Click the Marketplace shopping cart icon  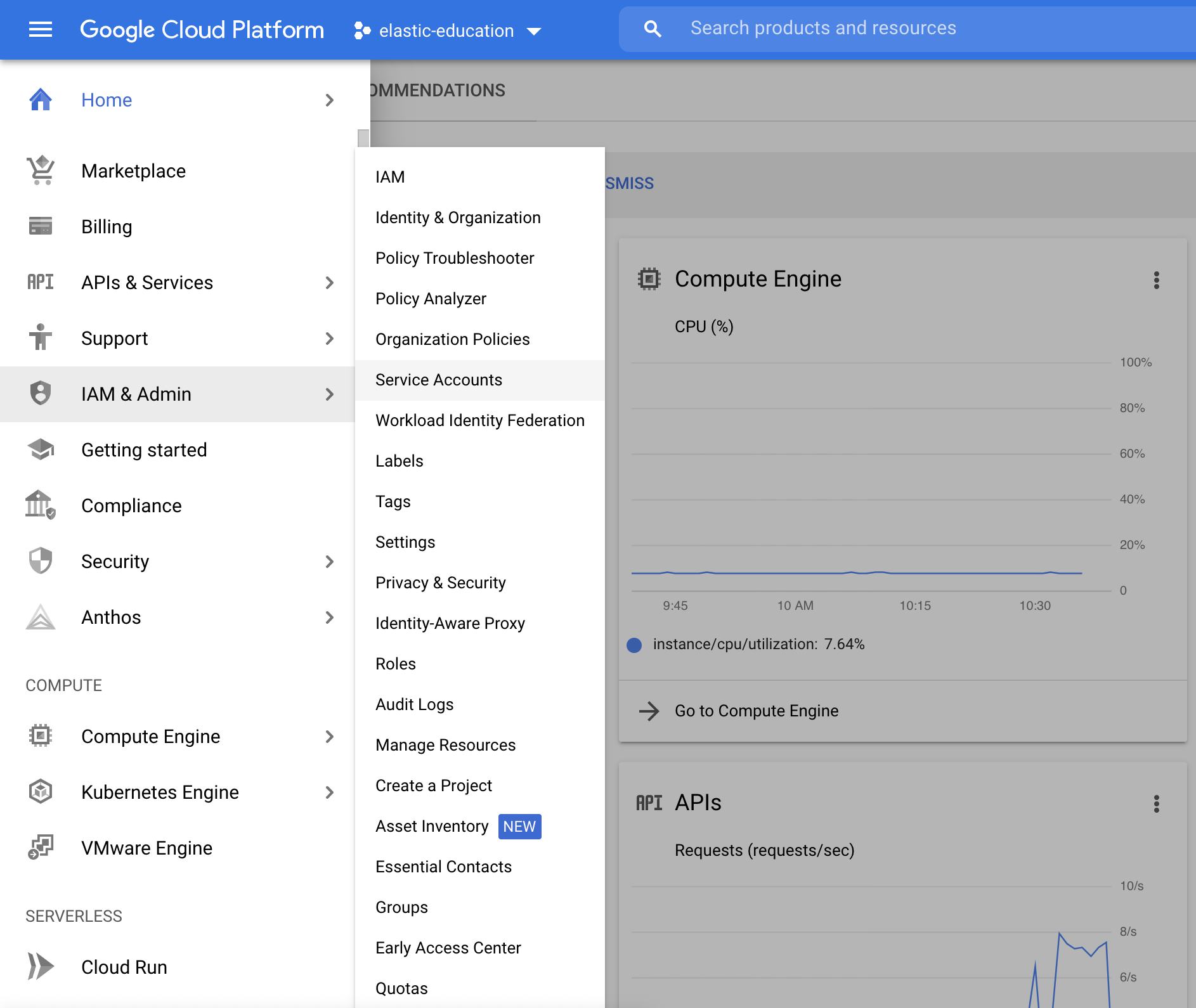pos(41,171)
